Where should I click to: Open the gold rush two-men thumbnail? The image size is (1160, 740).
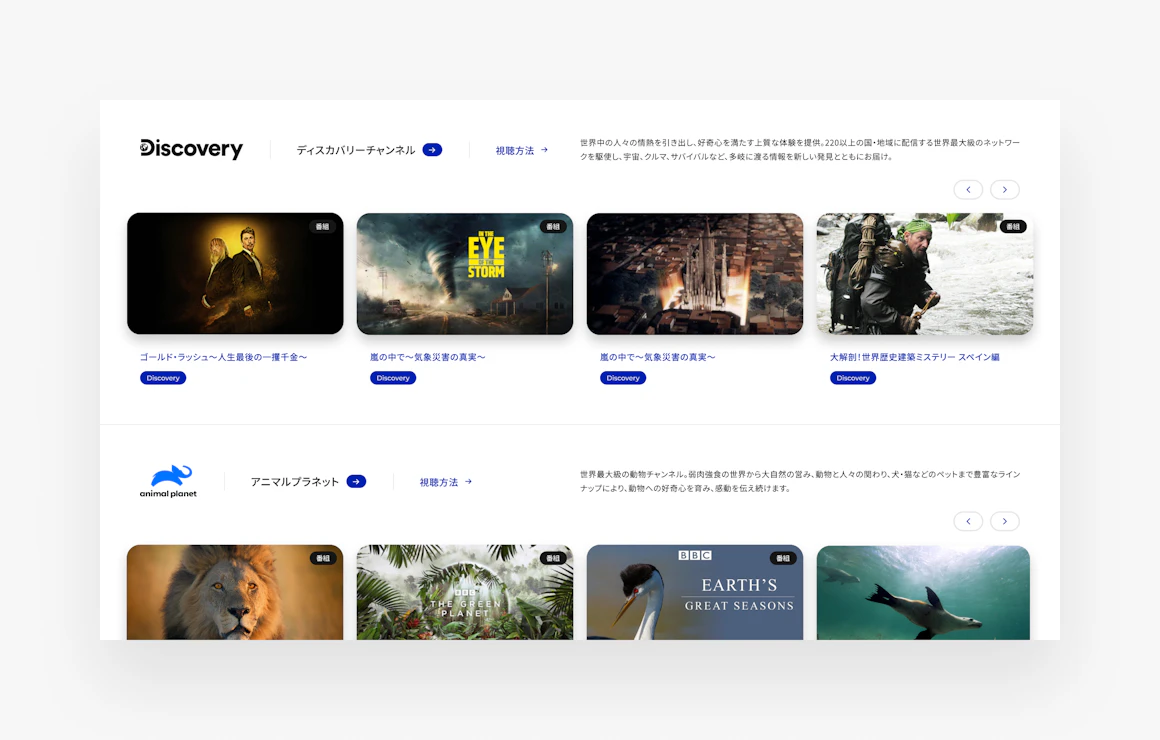coord(235,274)
